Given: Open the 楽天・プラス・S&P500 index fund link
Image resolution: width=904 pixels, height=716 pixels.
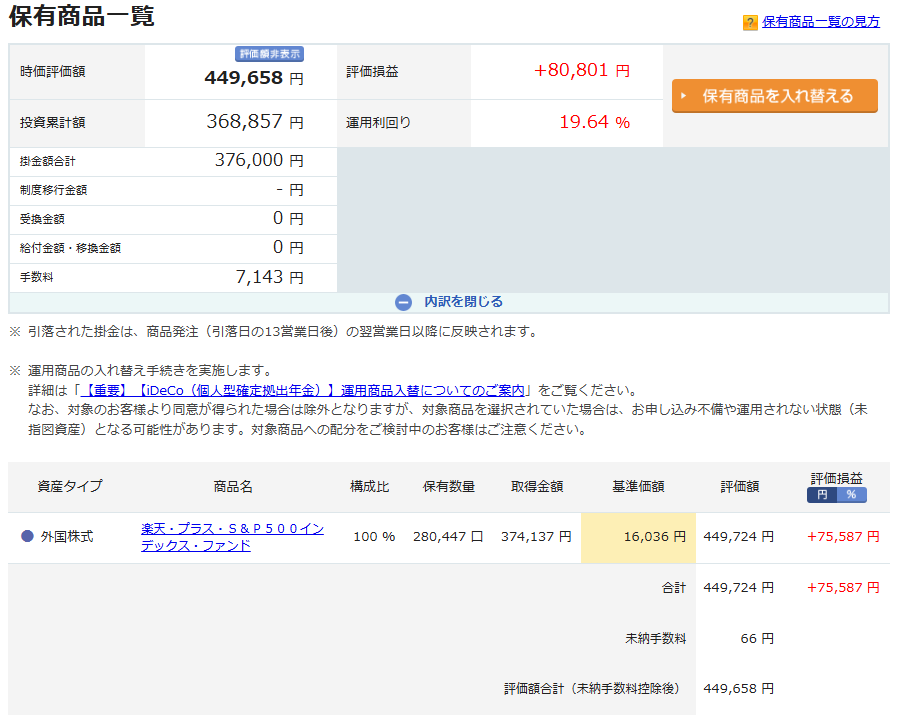Looking at the screenshot, I should click(x=232, y=537).
